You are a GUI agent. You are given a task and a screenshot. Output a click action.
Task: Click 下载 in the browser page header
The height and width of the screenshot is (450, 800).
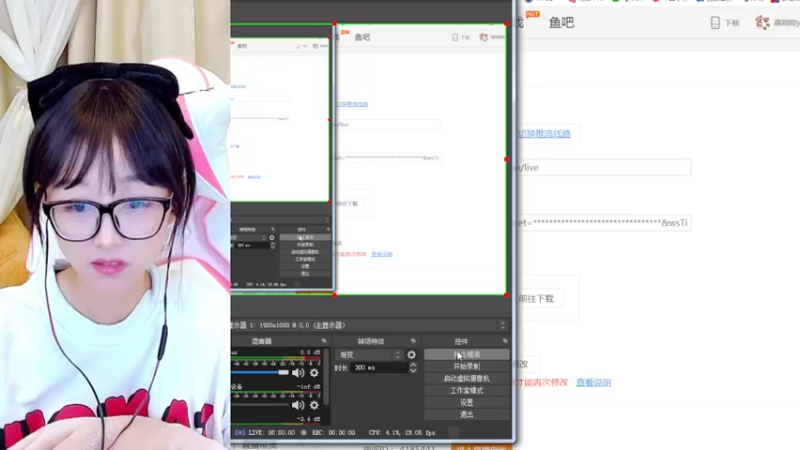coord(732,23)
